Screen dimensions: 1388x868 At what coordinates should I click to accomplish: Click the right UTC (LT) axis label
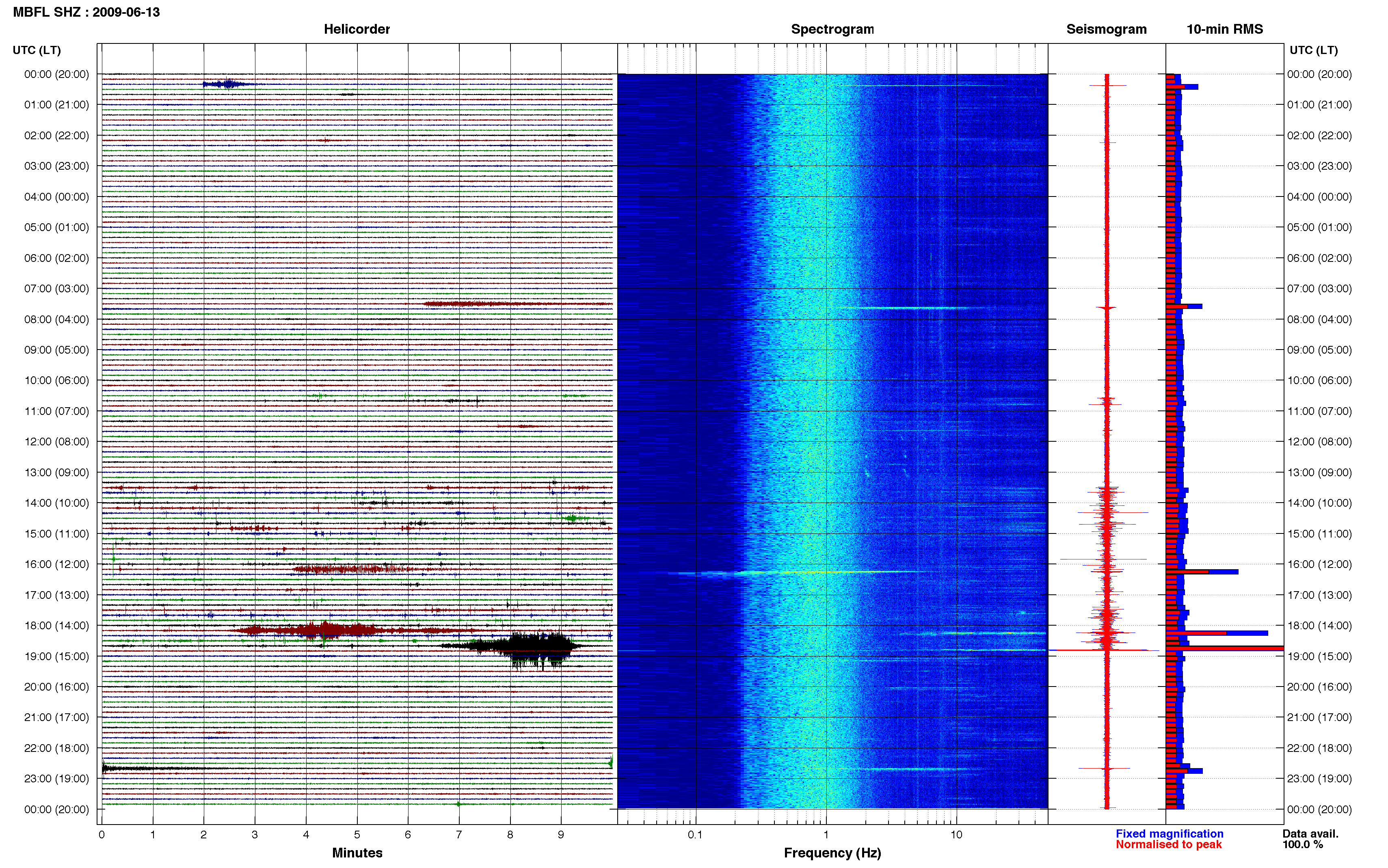click(1313, 50)
